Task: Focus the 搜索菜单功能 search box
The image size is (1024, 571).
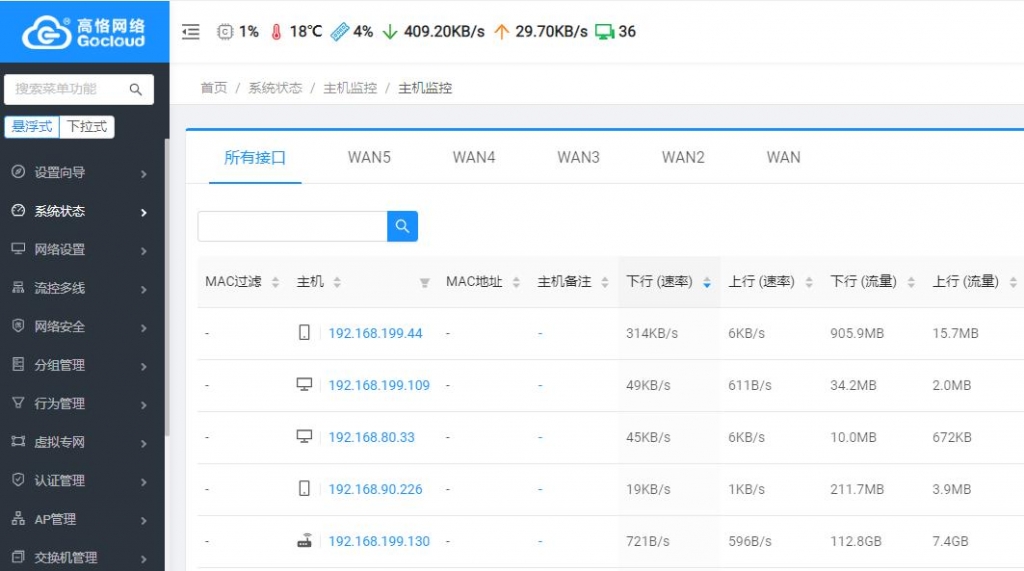Action: (70, 89)
